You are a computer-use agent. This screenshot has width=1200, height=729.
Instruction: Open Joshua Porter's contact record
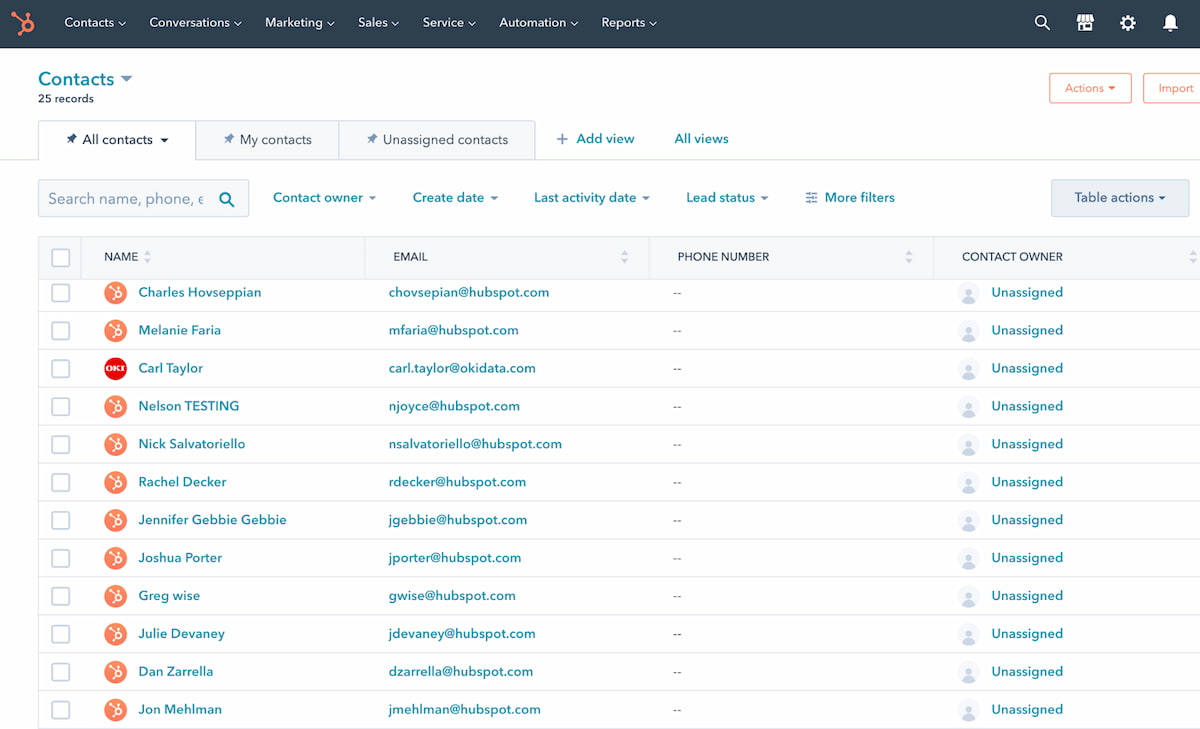(180, 558)
